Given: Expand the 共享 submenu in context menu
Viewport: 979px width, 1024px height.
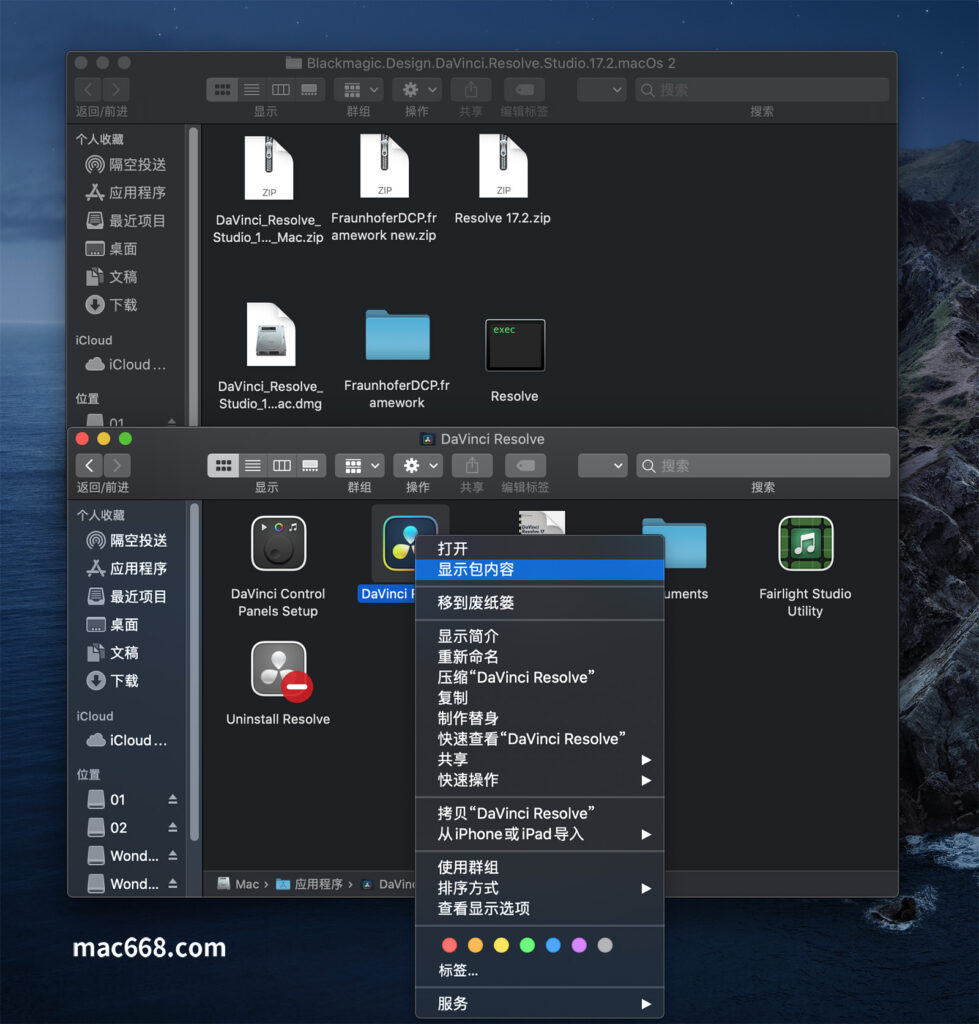Looking at the screenshot, I should (x=539, y=760).
